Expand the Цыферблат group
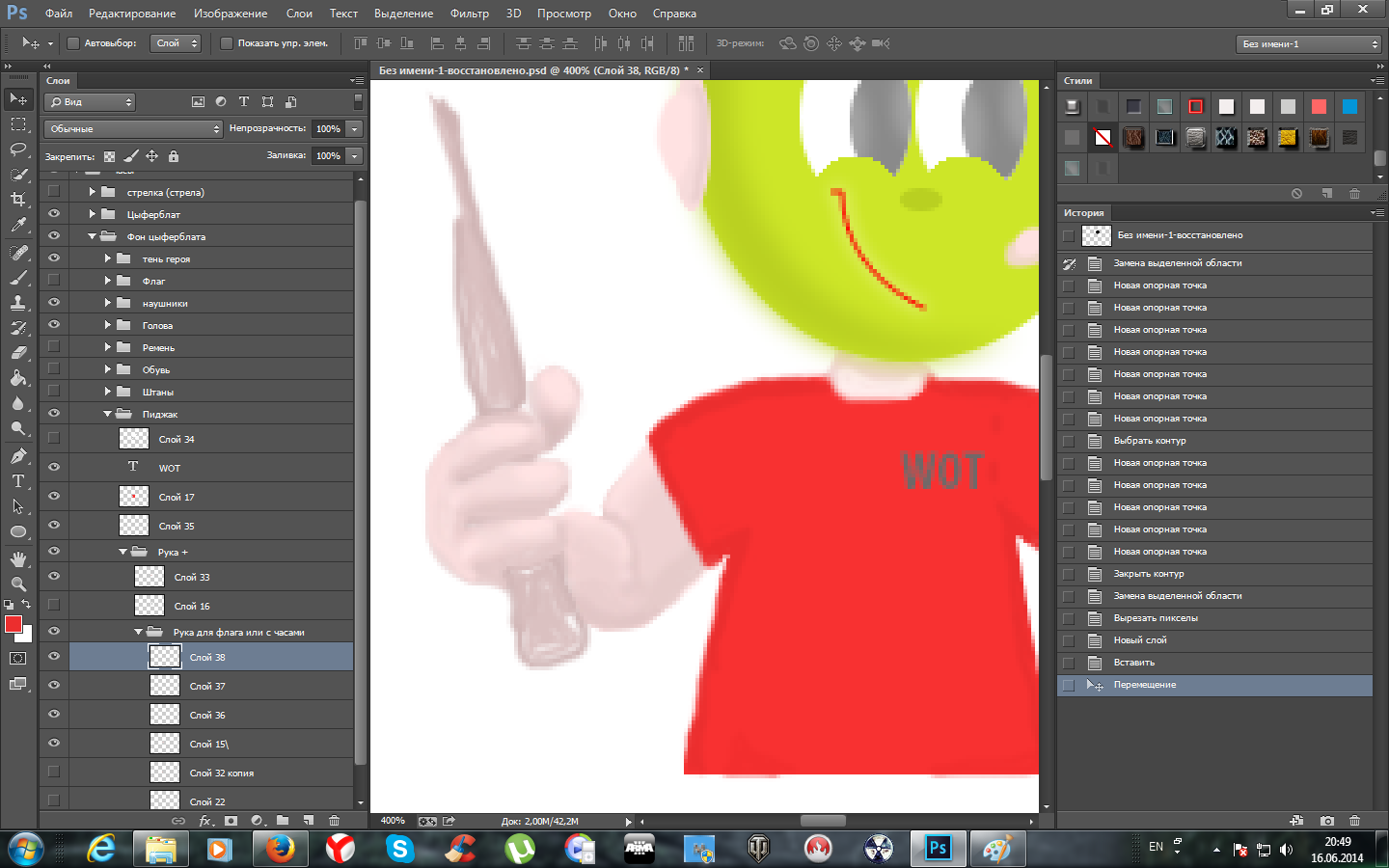Image resolution: width=1389 pixels, height=868 pixels. coord(93,214)
